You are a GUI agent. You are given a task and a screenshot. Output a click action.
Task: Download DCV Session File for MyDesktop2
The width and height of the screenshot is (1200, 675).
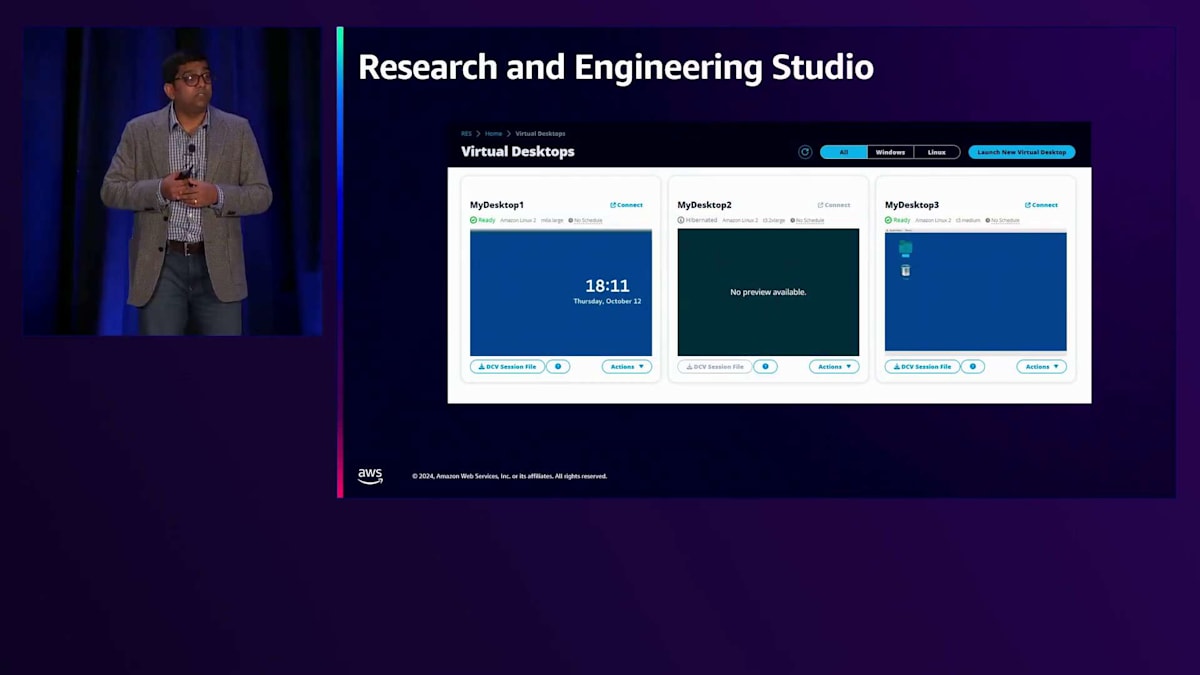(x=715, y=367)
